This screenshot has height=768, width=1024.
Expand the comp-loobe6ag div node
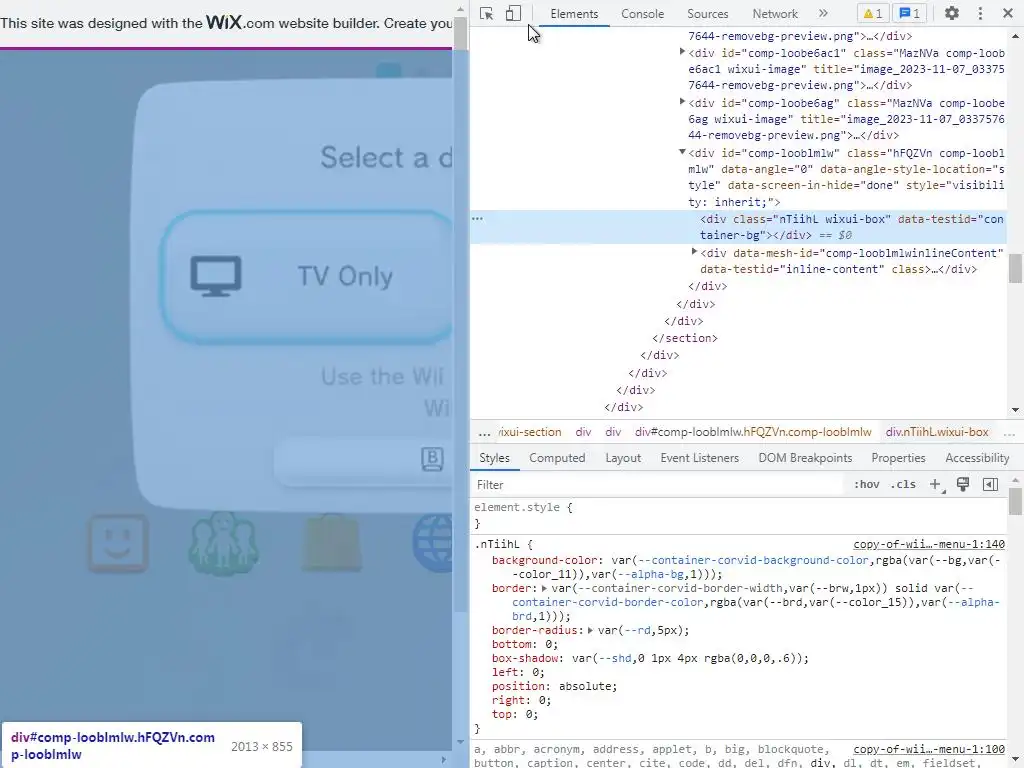pyautogui.click(x=682, y=102)
